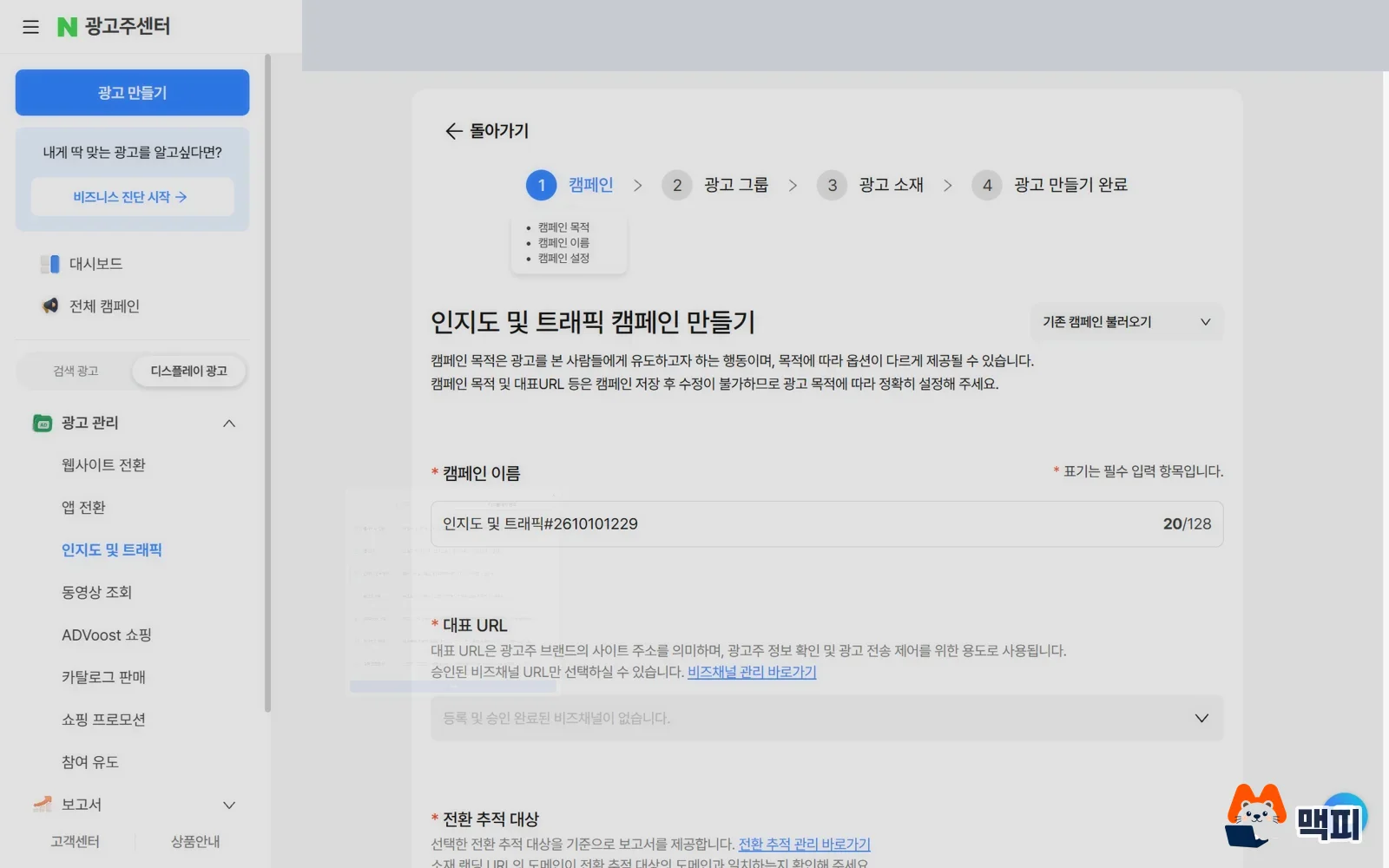Select 참여 유도 in sidebar
Screen dimensions: 1389x868
coord(90,762)
